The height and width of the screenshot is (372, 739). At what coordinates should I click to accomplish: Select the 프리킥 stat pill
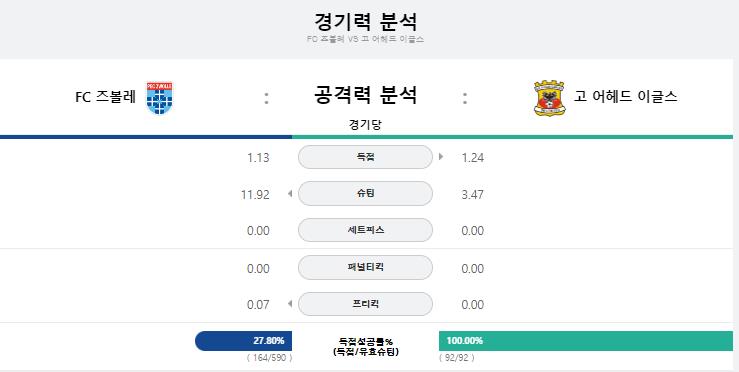(365, 304)
